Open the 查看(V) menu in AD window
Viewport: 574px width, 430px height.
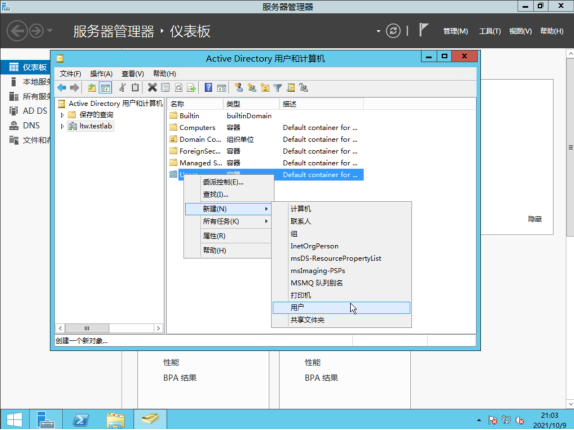(x=133, y=74)
